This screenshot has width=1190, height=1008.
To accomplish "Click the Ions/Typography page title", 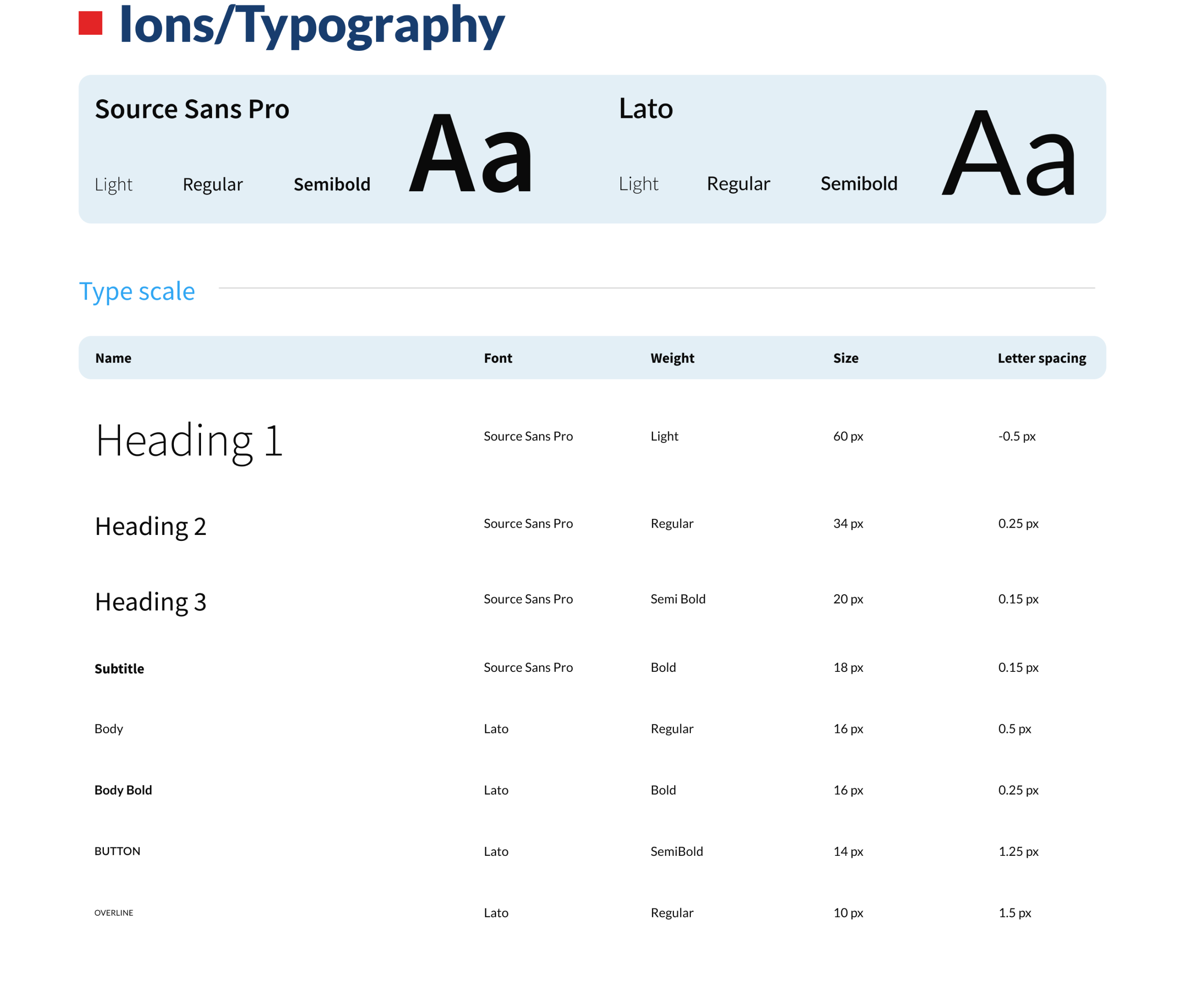I will pos(312,25).
